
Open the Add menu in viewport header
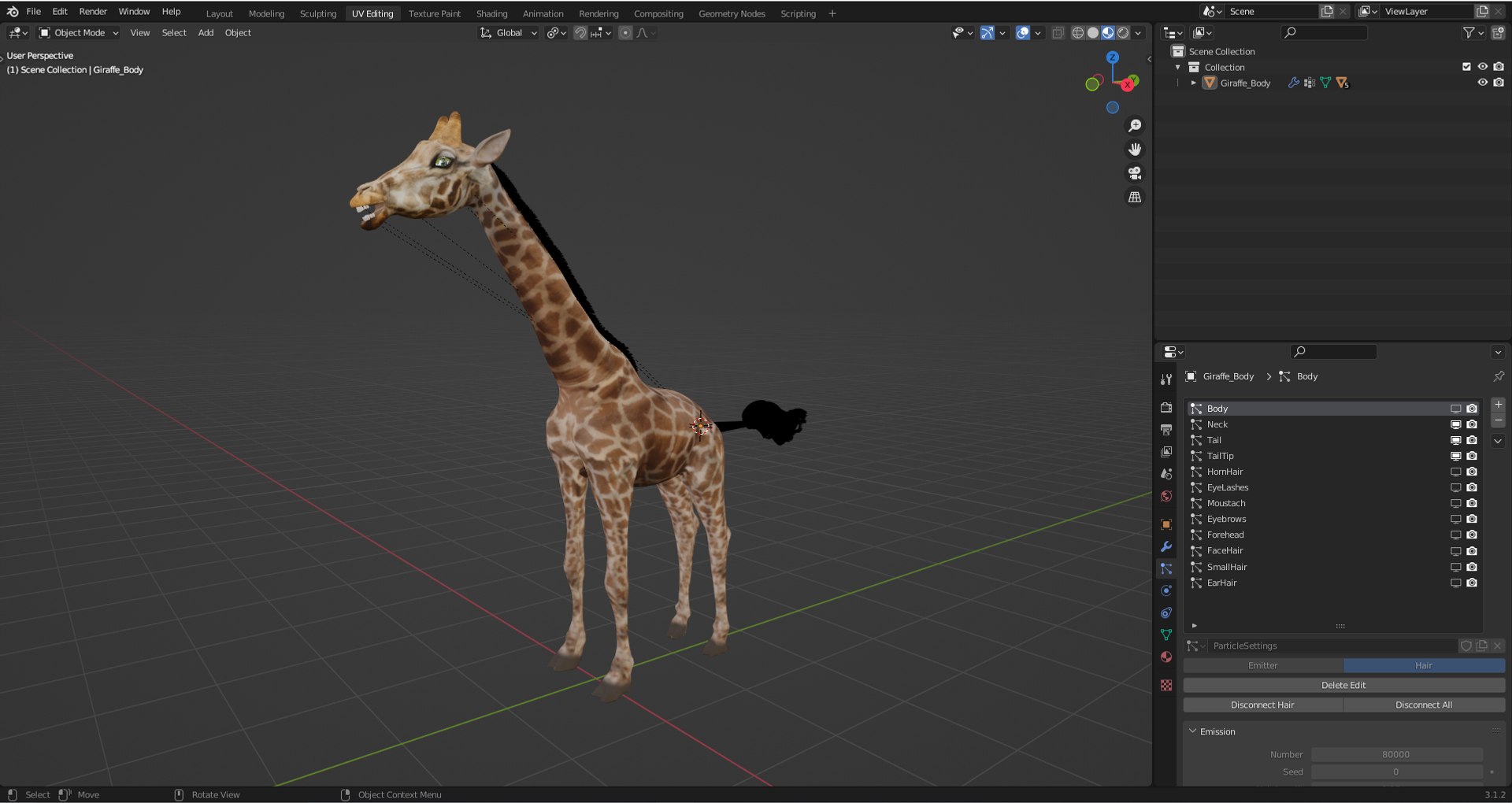pyautogui.click(x=206, y=33)
